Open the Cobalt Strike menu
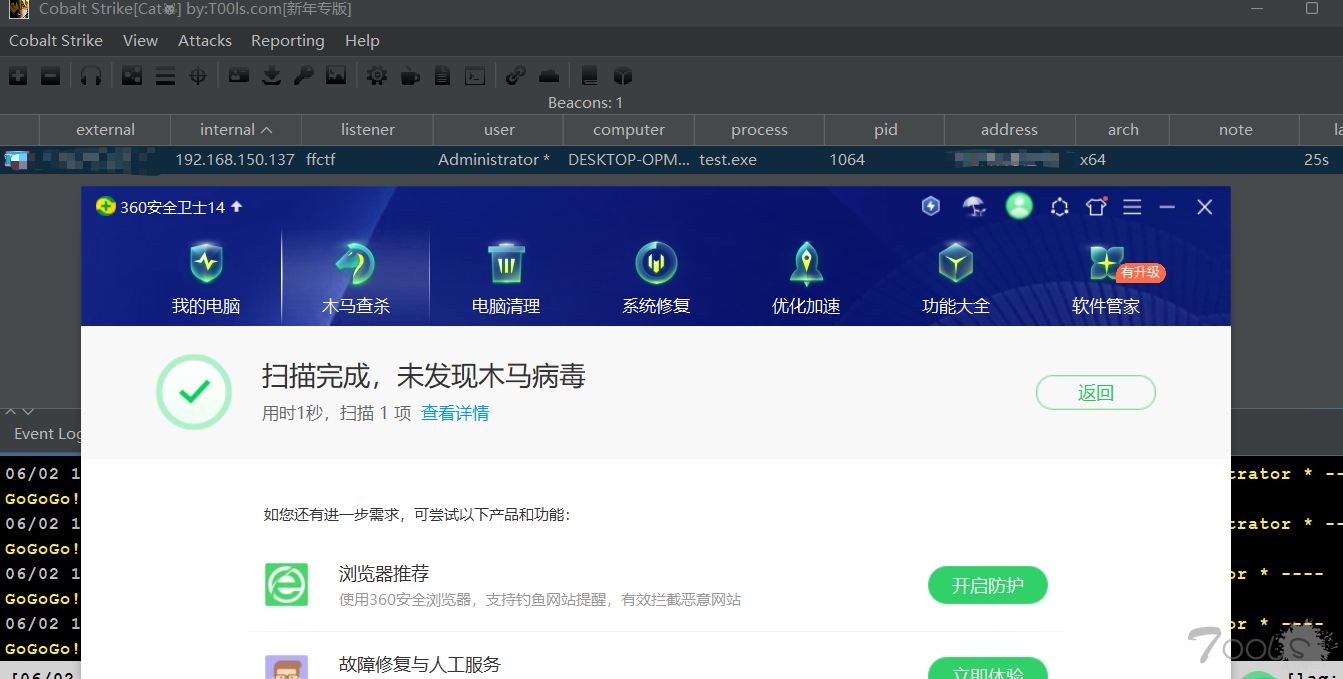The image size is (1343, 679). 56,41
